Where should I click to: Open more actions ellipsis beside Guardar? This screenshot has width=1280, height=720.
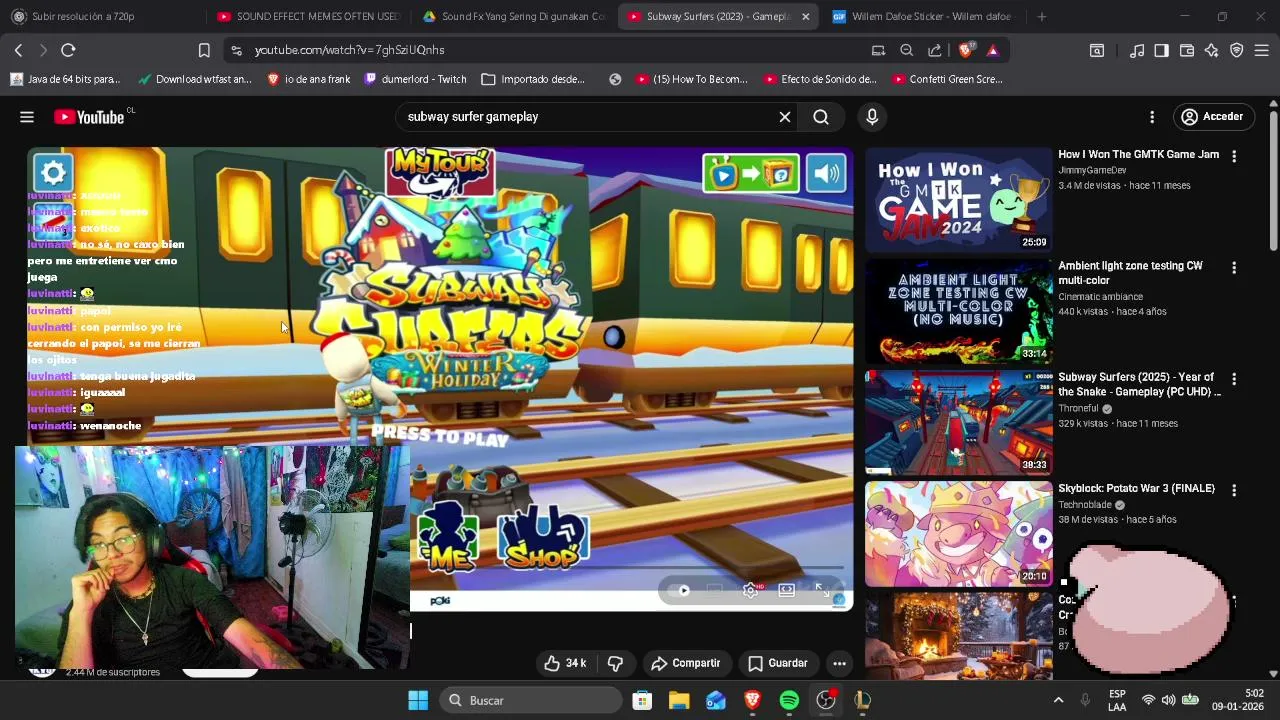[840, 663]
